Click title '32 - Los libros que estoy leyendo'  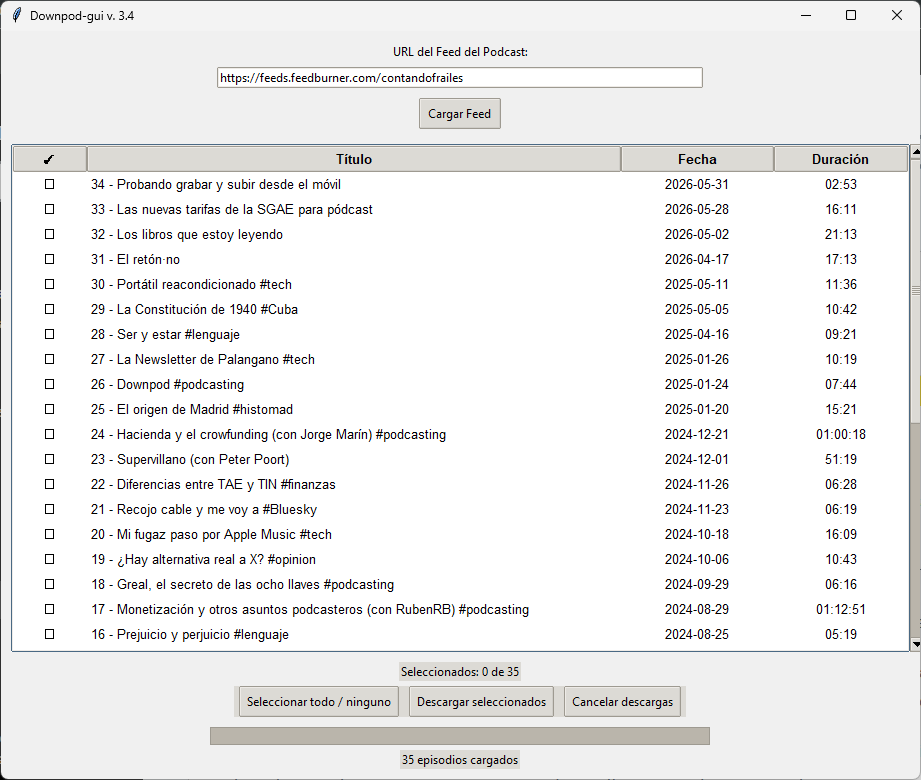point(187,234)
